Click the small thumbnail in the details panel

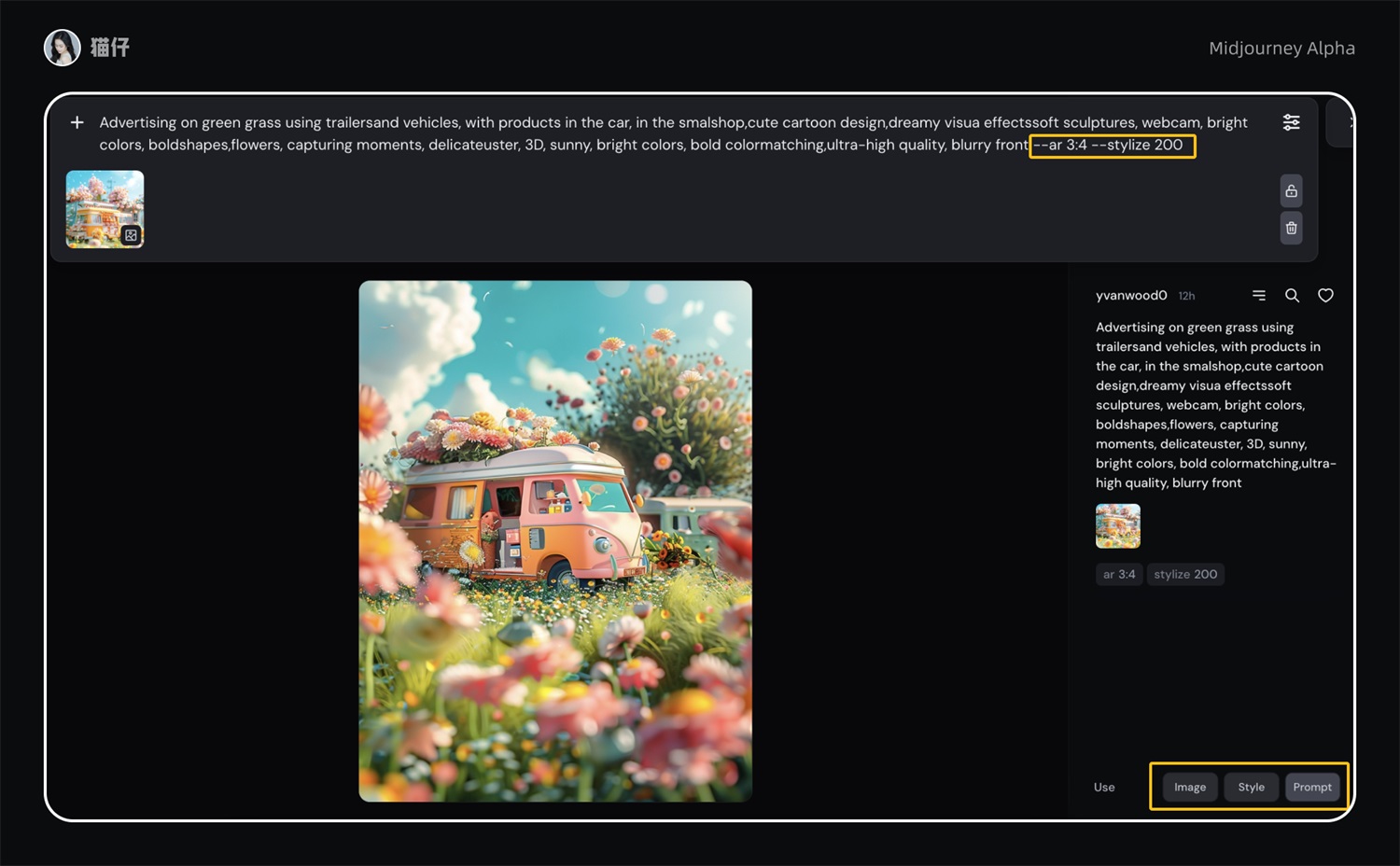coord(1117,525)
